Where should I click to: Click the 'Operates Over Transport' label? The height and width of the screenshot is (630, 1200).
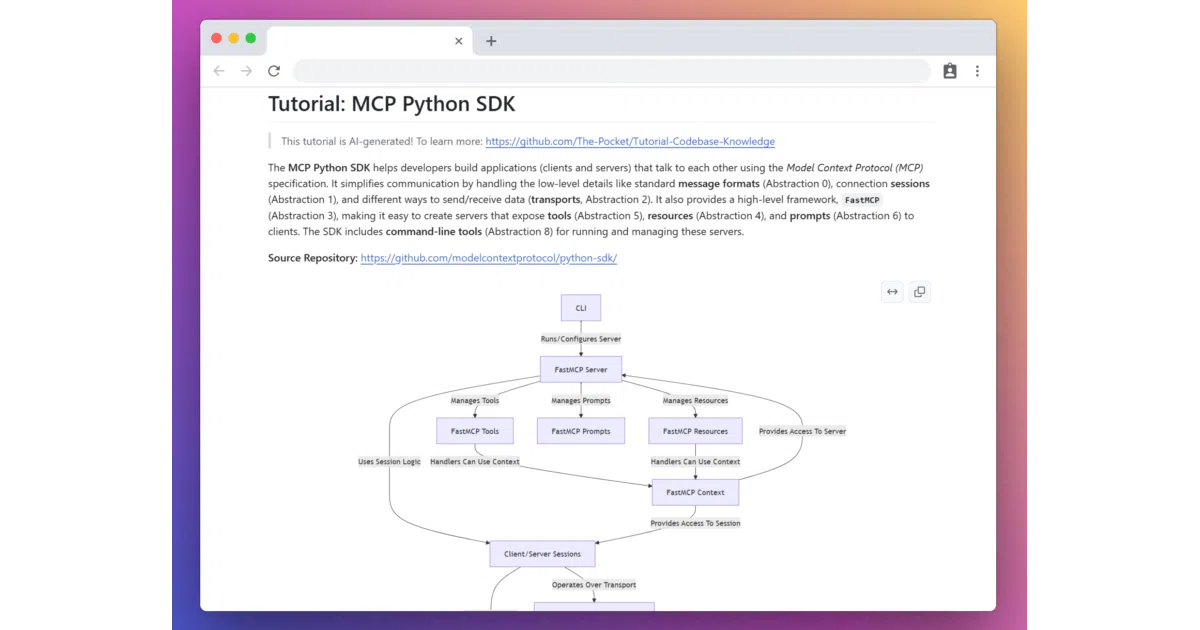click(594, 585)
